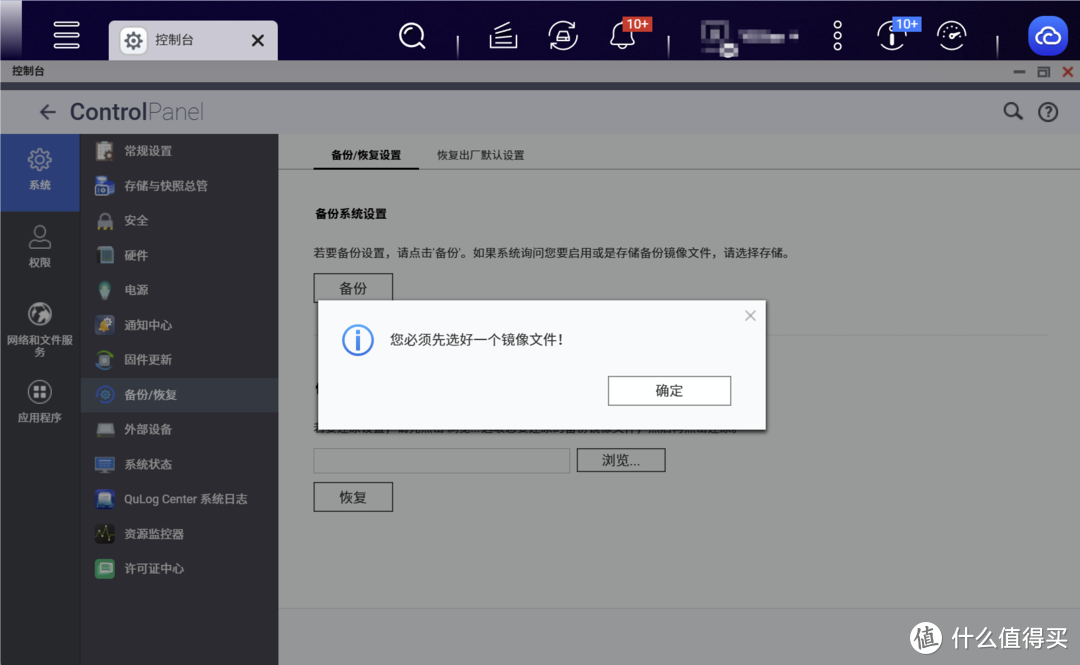1080x665 pixels.
Task: Switch to 恢复出厂默认设置 tab
Action: tap(481, 155)
